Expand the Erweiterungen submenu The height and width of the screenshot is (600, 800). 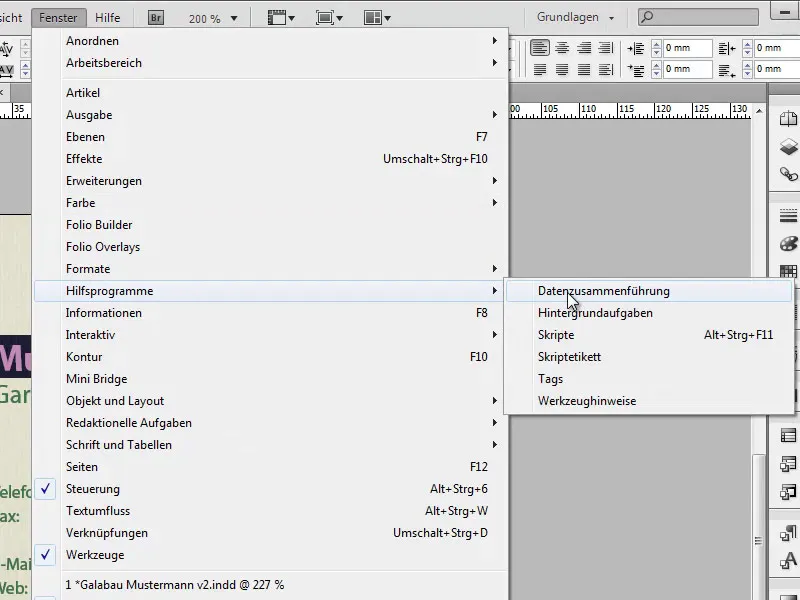coord(271,181)
